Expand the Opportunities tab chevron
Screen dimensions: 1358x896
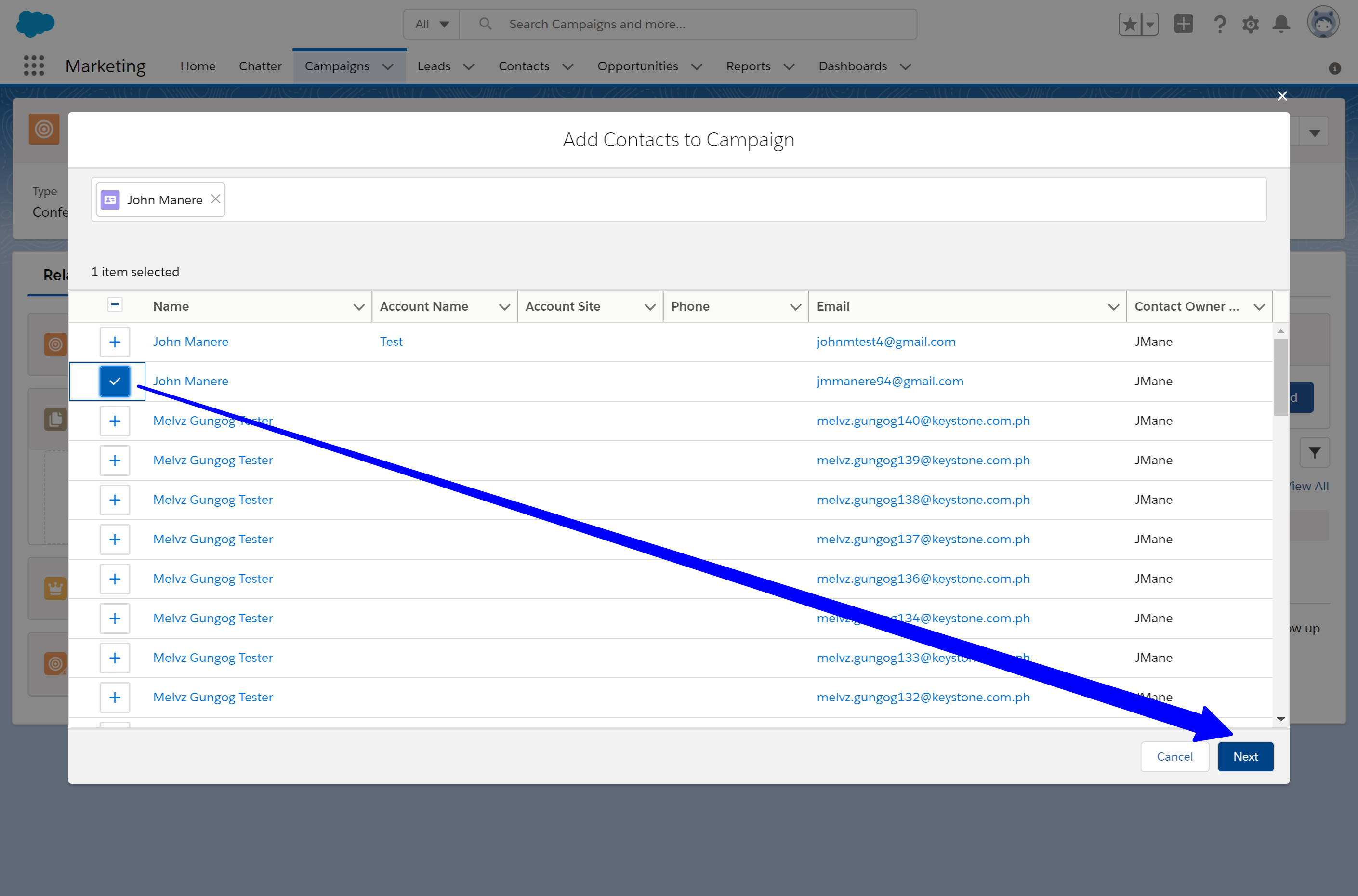point(697,67)
